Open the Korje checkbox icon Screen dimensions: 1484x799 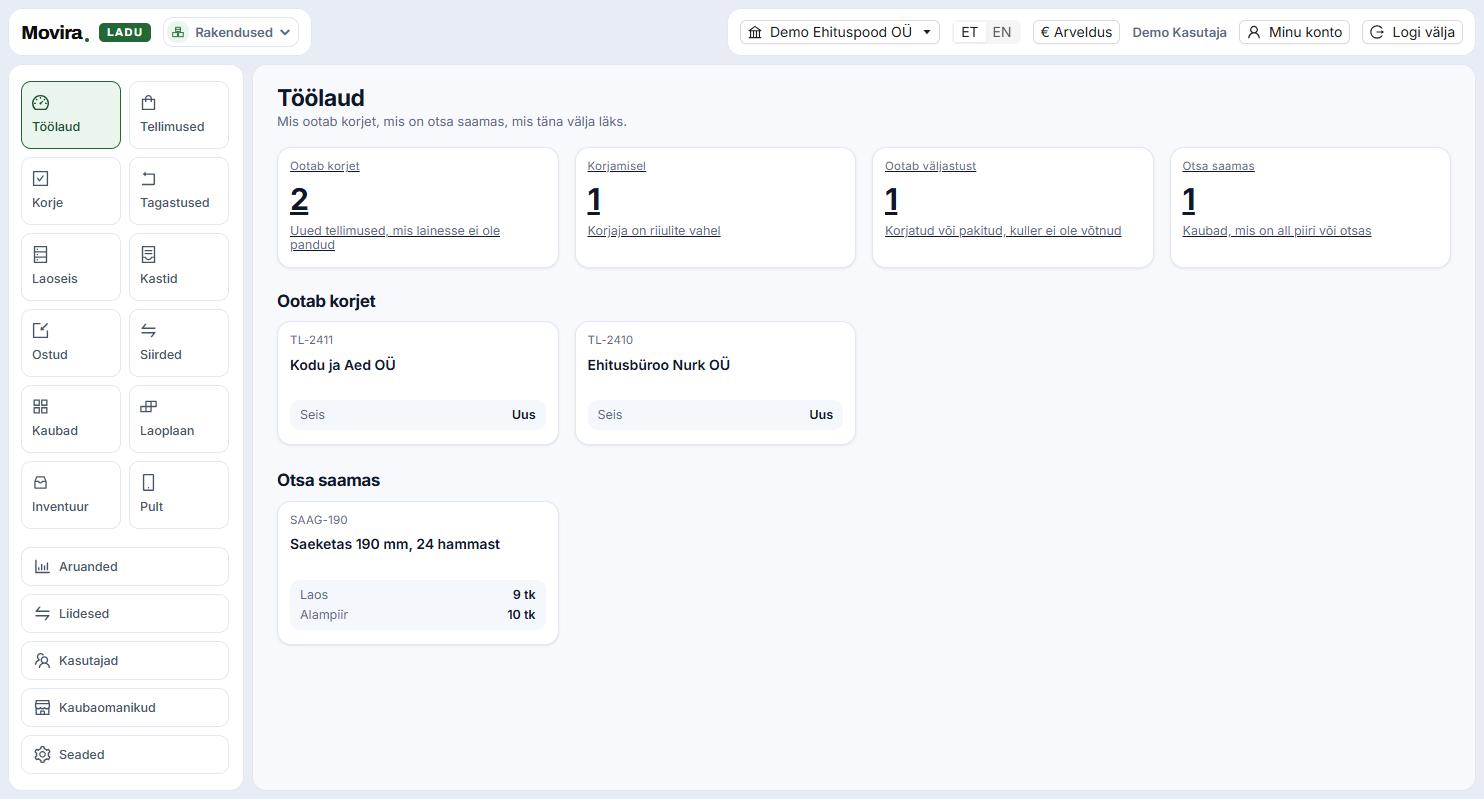(x=41, y=179)
